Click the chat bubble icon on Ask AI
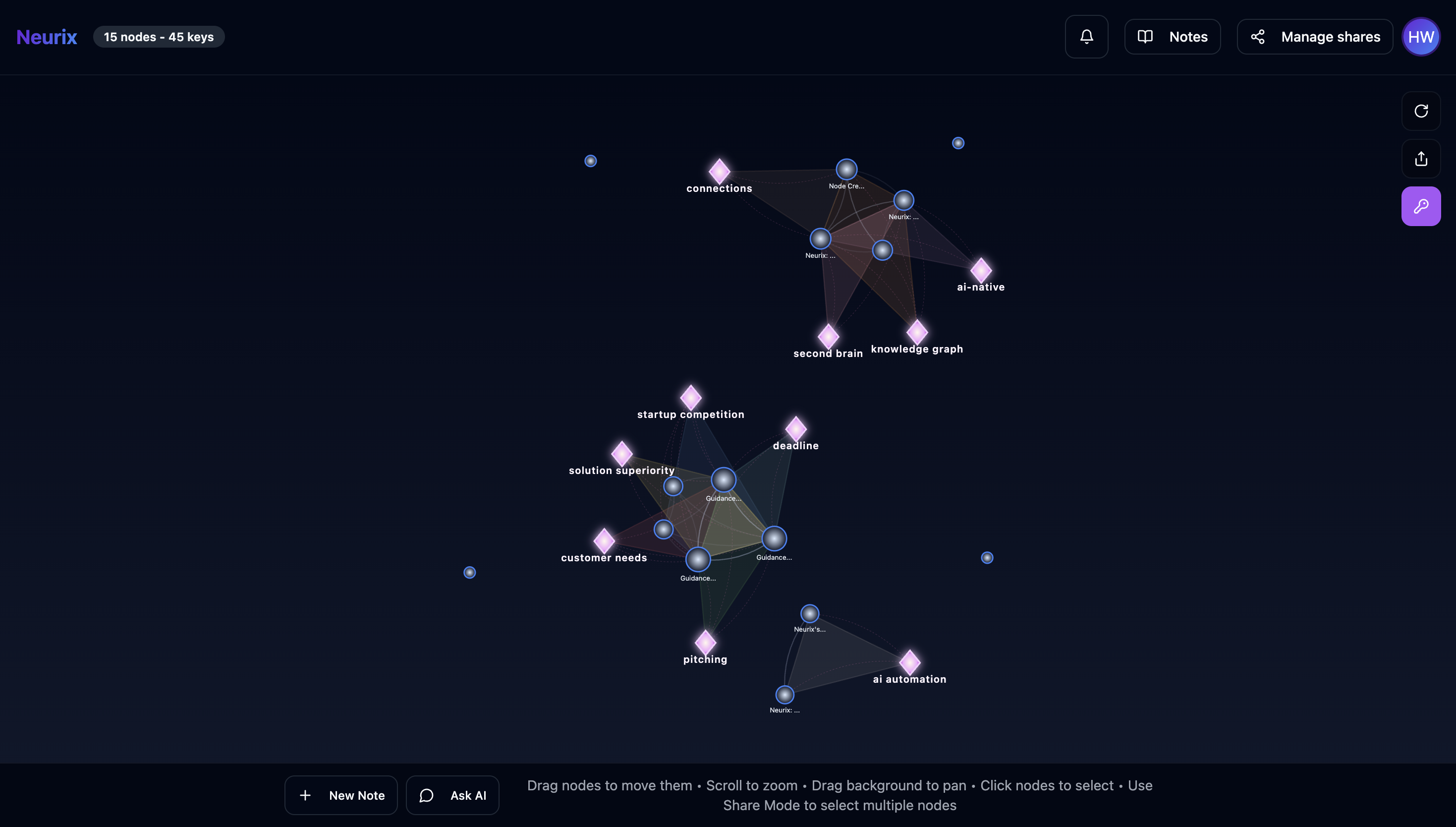 [x=426, y=795]
